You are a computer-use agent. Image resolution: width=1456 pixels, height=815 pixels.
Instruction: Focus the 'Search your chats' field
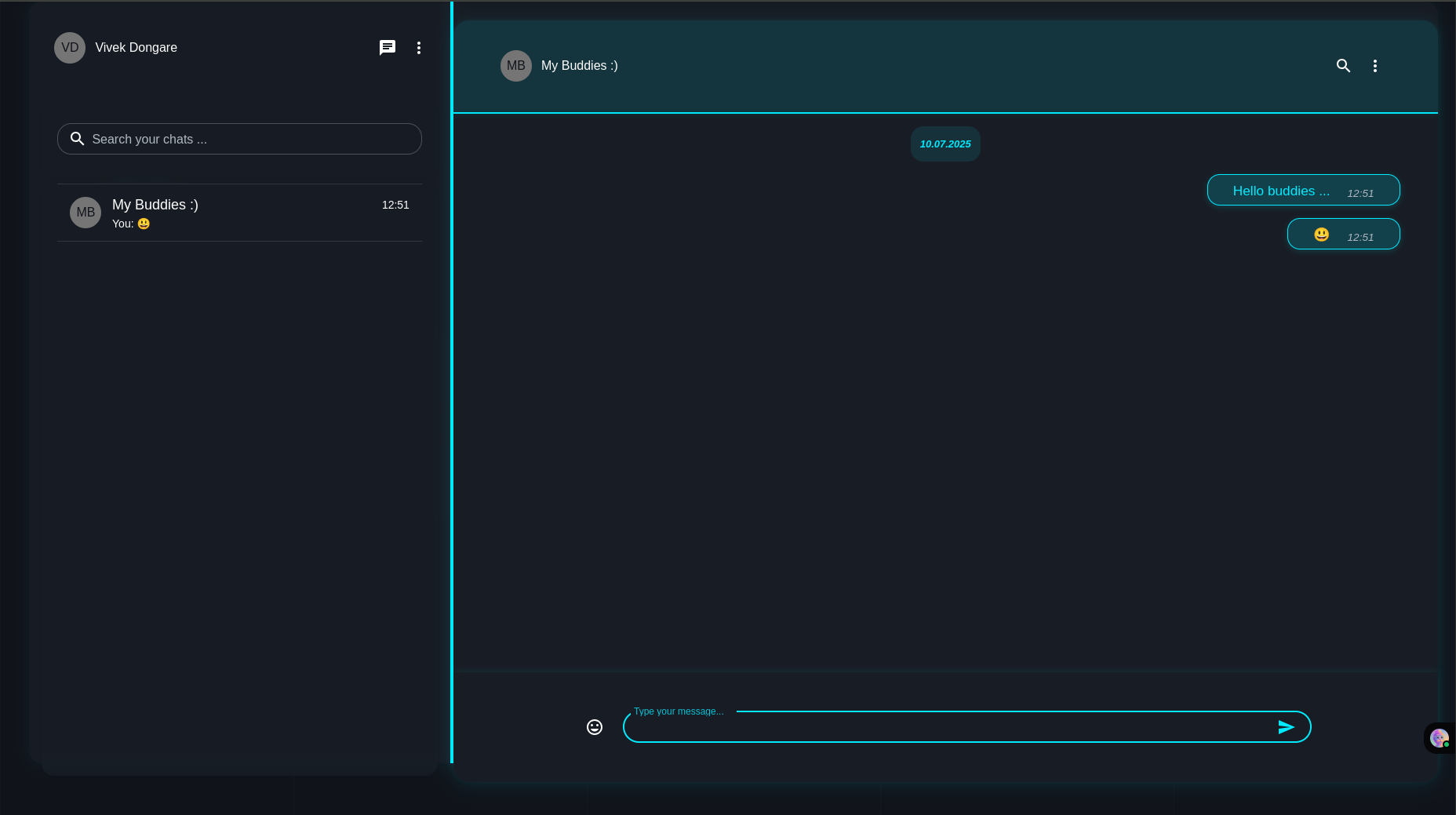[x=251, y=139]
